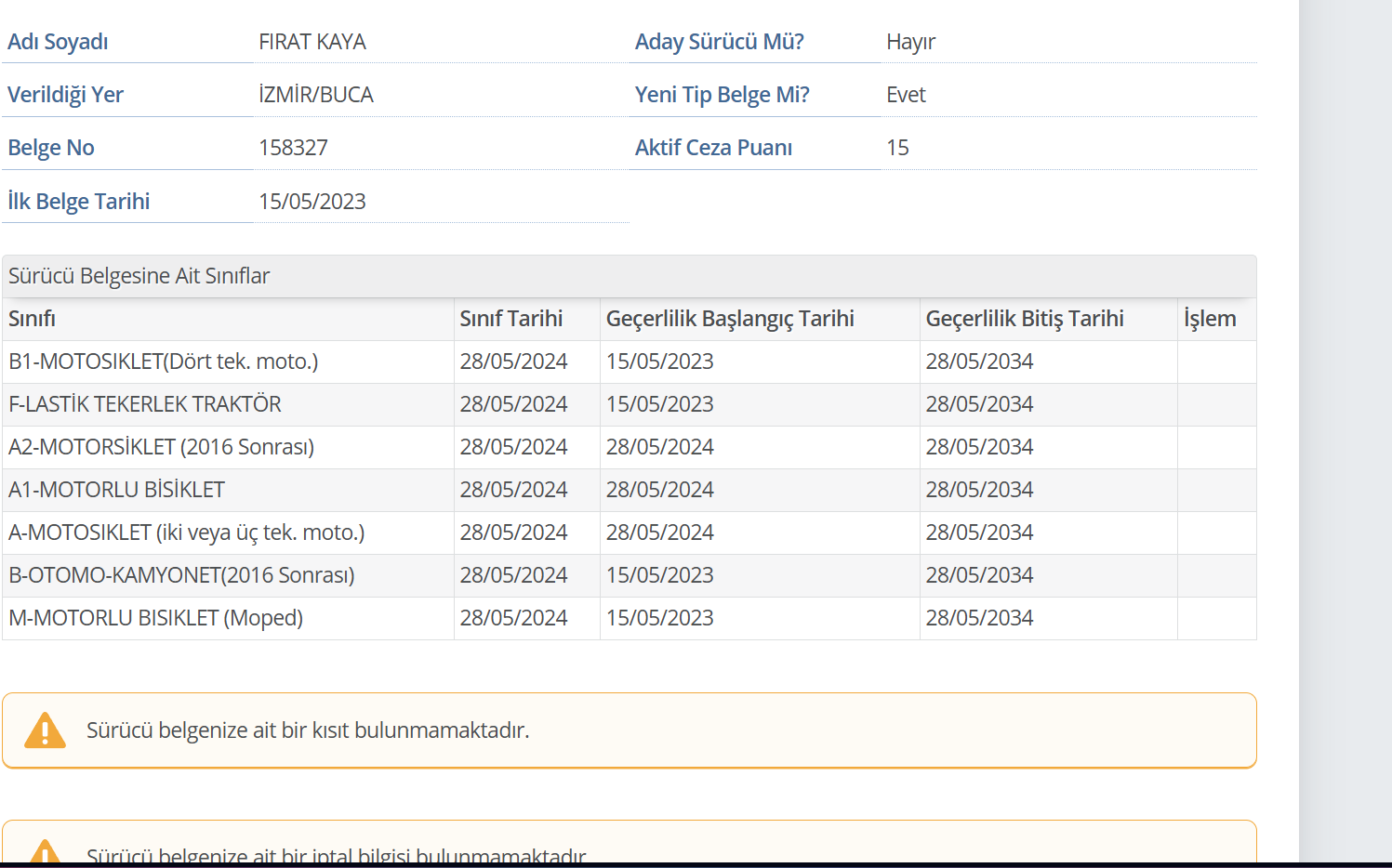
Task: Select the 'B1-MOTOSIKLET(Dört tek. moto.)' class row
Action: tap(630, 362)
